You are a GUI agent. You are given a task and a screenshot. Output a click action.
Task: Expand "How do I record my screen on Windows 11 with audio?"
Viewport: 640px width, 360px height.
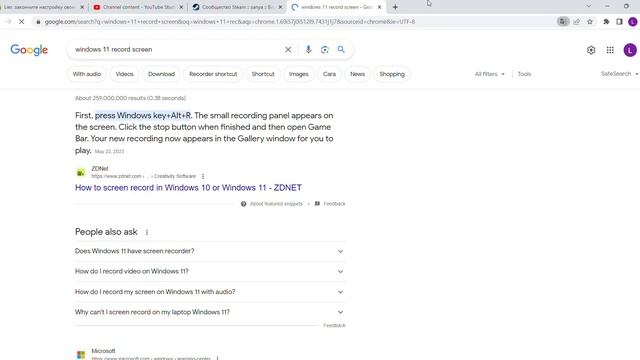209,292
